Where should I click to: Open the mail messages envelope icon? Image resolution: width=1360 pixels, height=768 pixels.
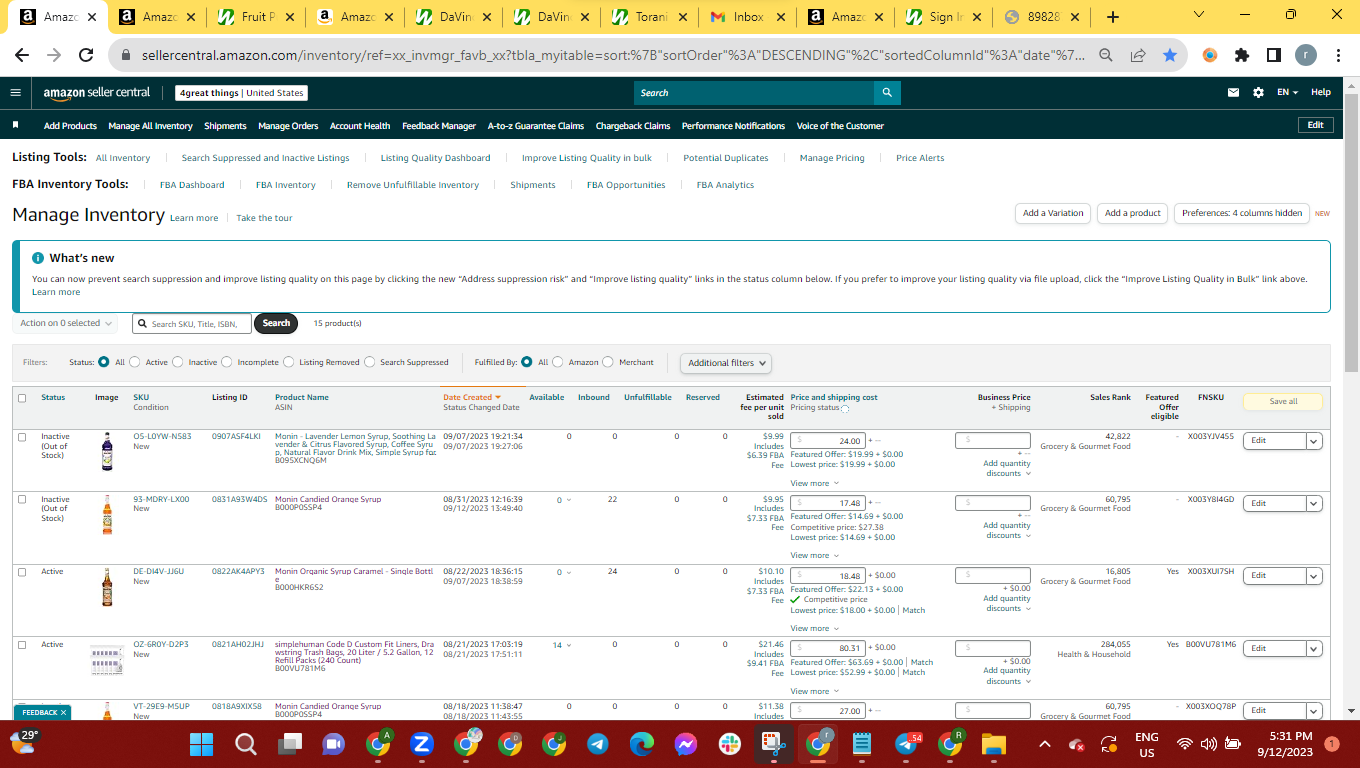(x=1234, y=93)
